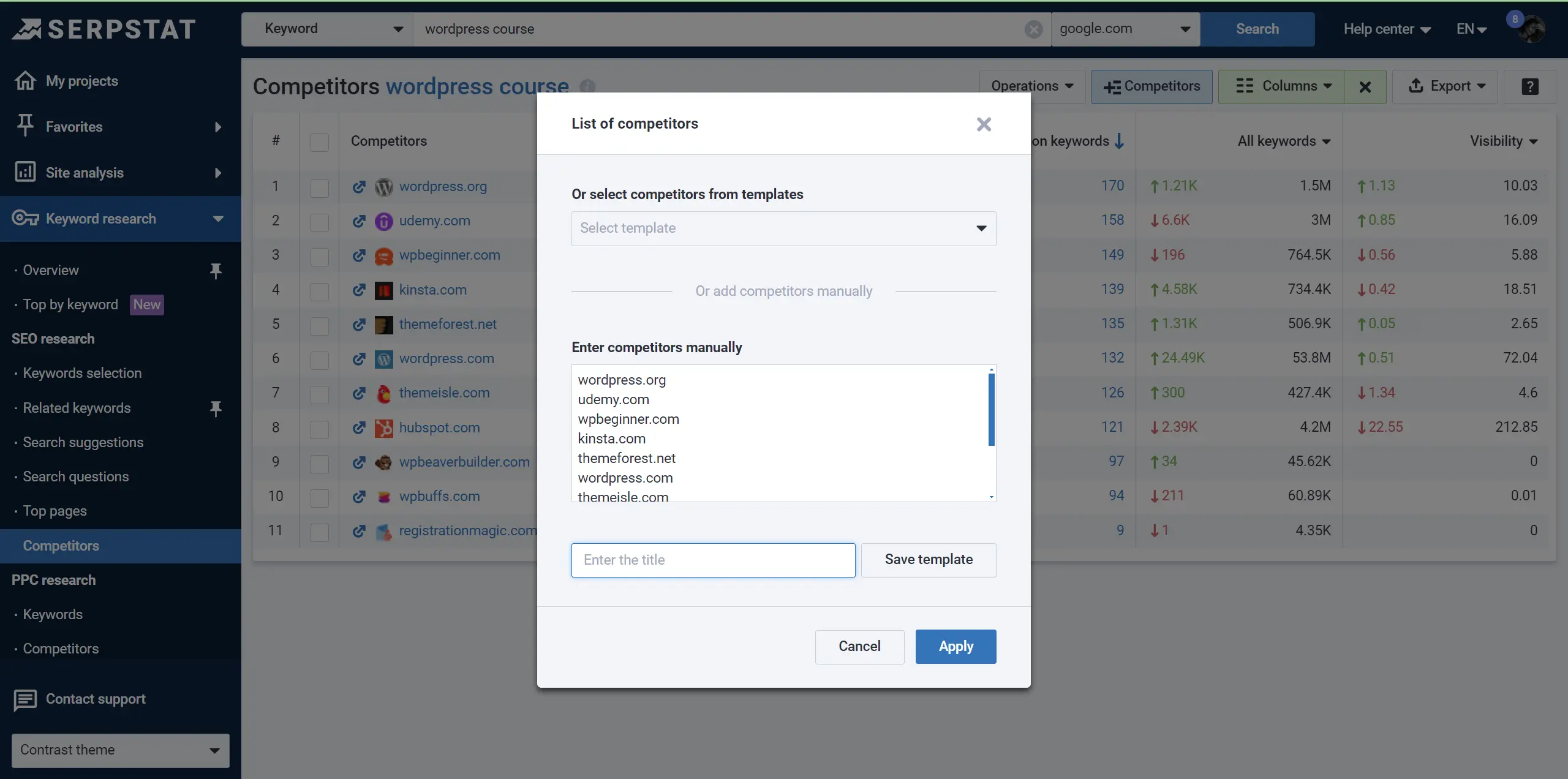Click the Site analysis chart icon
Viewport: 1568px width, 779px height.
point(25,172)
